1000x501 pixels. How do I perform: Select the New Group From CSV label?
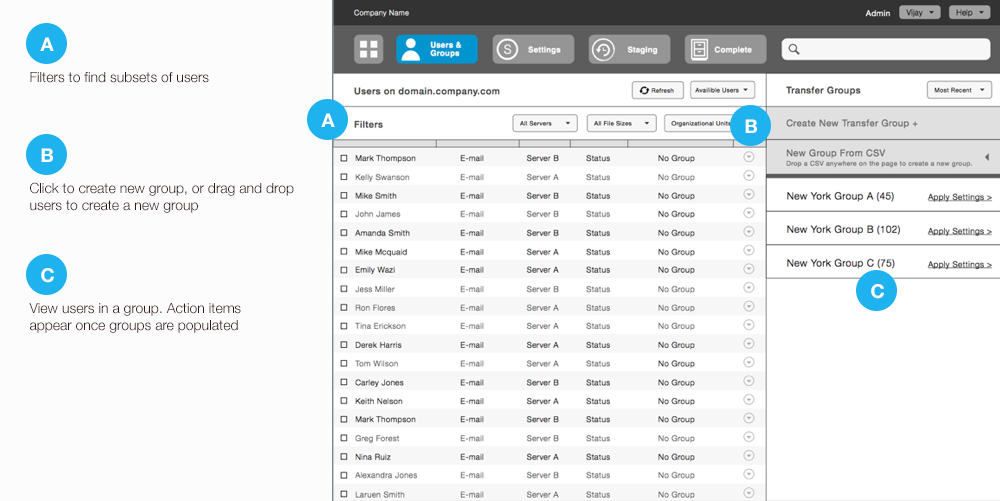835,153
